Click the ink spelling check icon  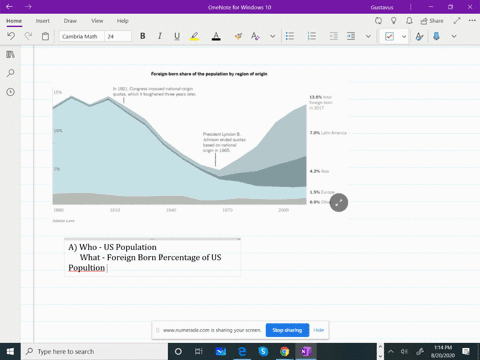tap(419, 36)
